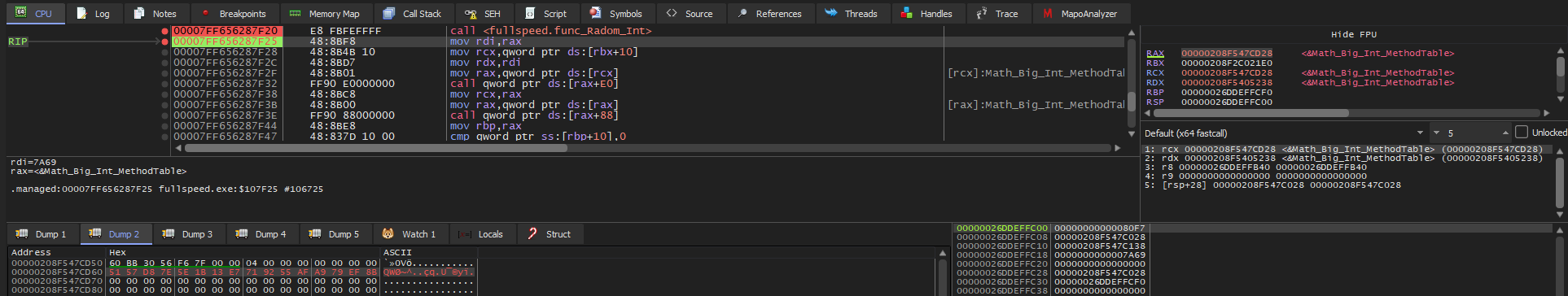Click the Script tab's scroll icon
Screen dimensions: 1568x296
(530, 14)
